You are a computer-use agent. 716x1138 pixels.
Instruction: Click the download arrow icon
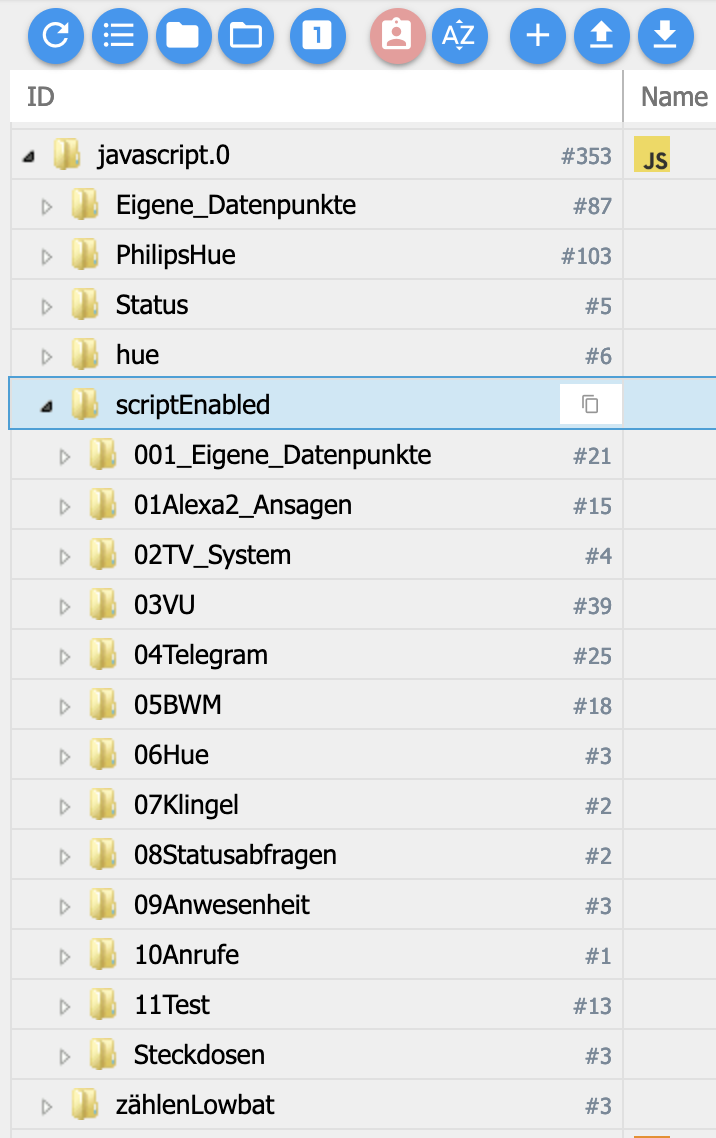click(665, 36)
